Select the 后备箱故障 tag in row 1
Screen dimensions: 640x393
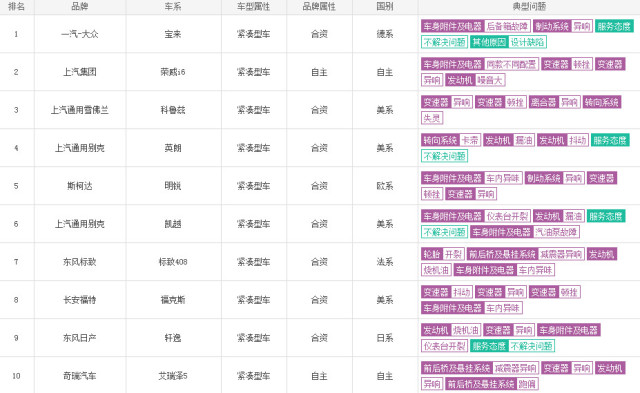507,27
